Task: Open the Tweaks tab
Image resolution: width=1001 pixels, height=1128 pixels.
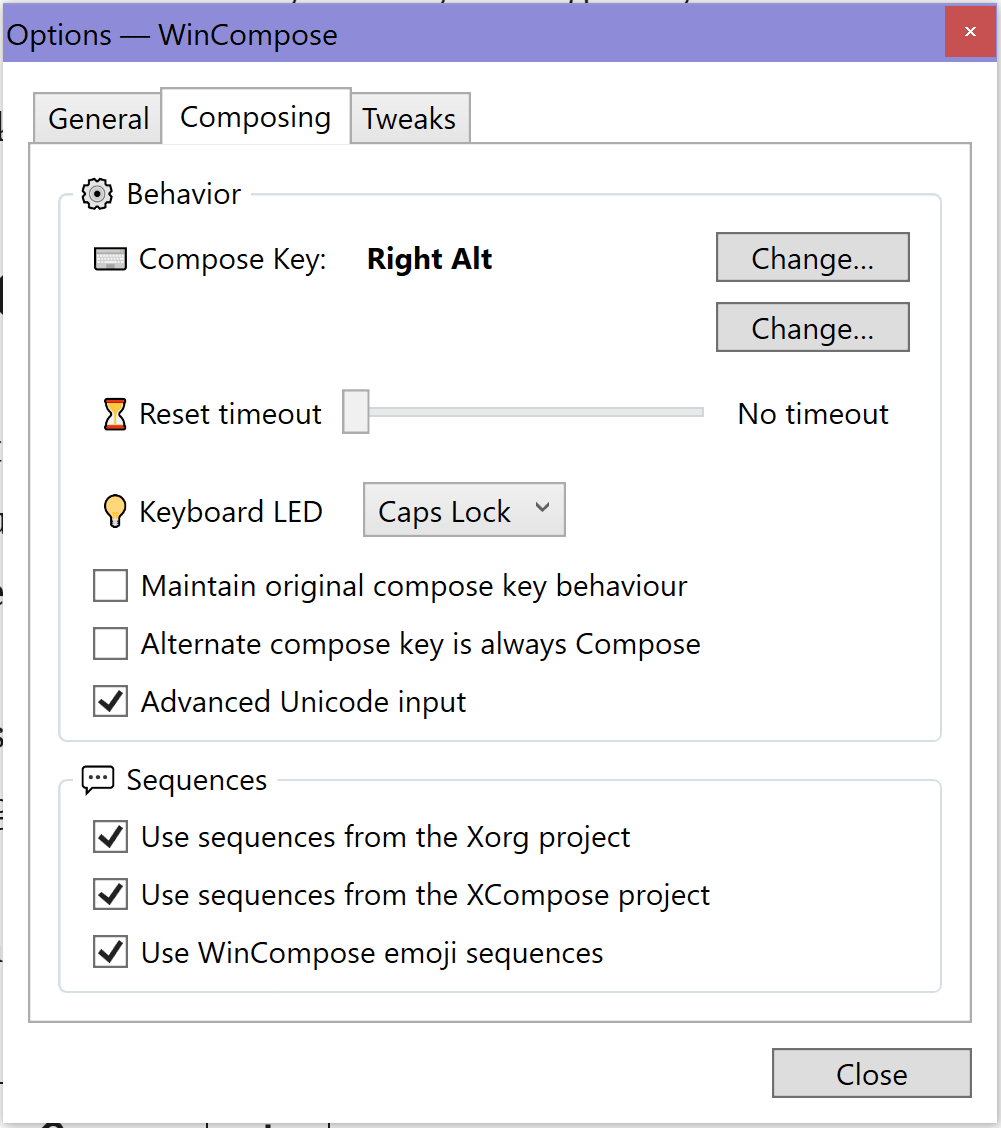Action: pos(409,119)
